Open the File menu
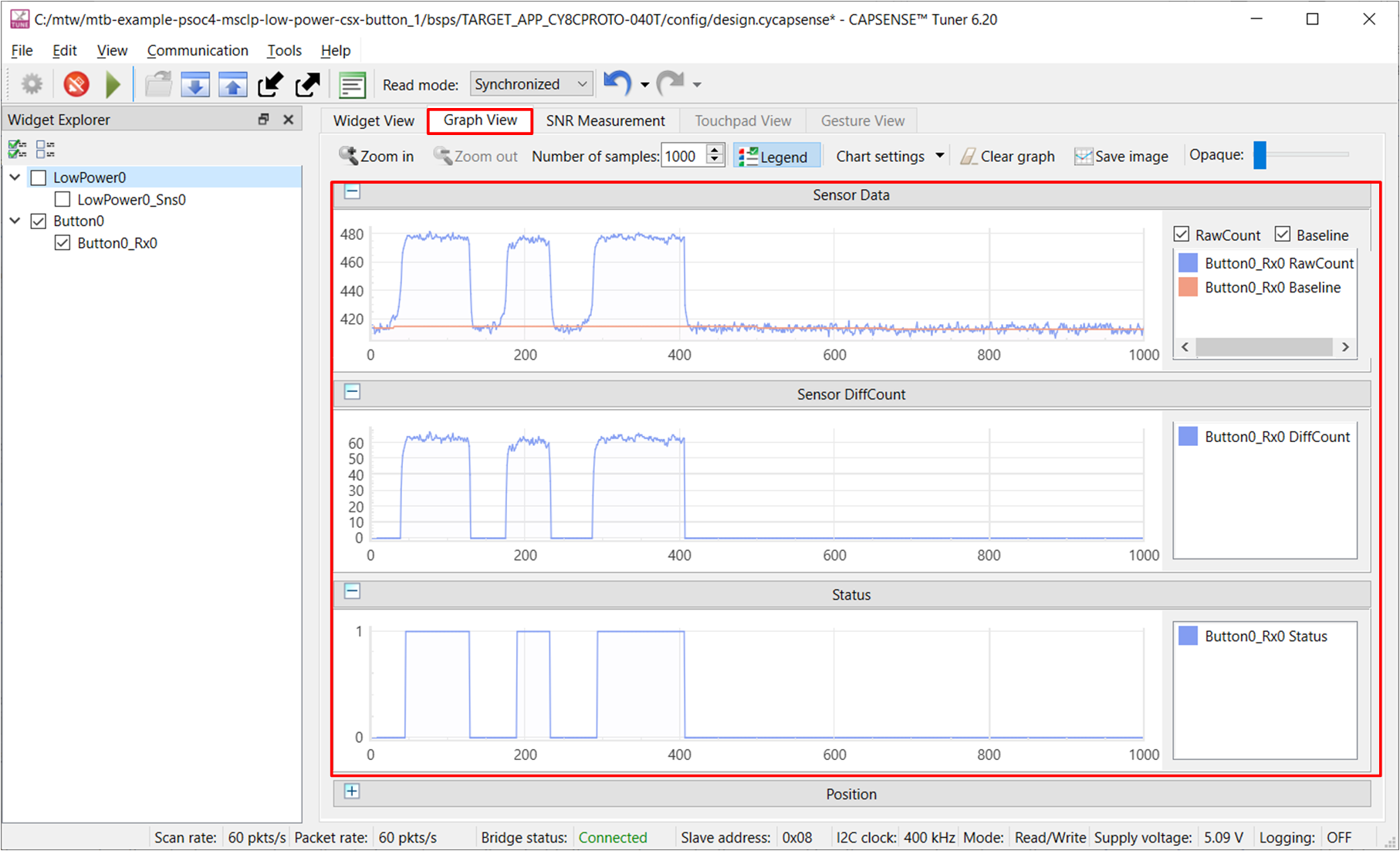This screenshot has height=851, width=1400. (x=22, y=50)
